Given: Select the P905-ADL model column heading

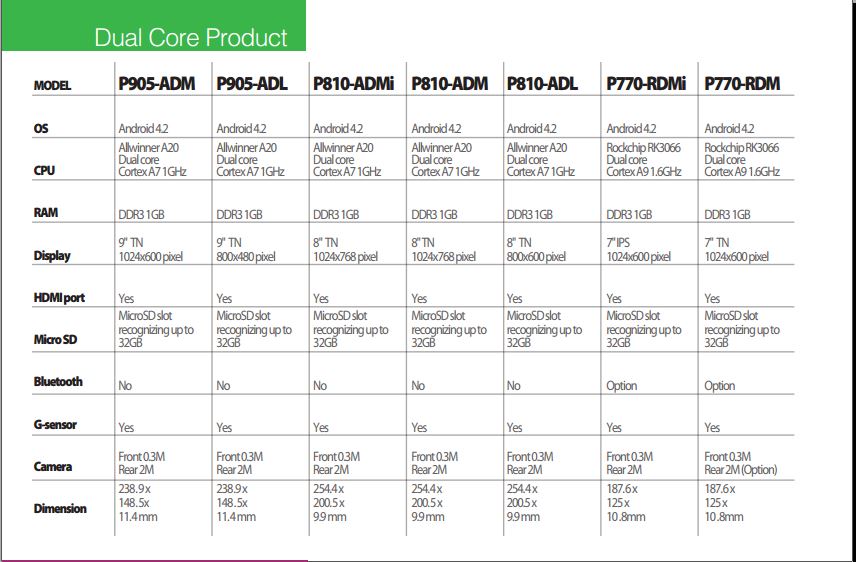Looking at the screenshot, I should click(x=252, y=84).
